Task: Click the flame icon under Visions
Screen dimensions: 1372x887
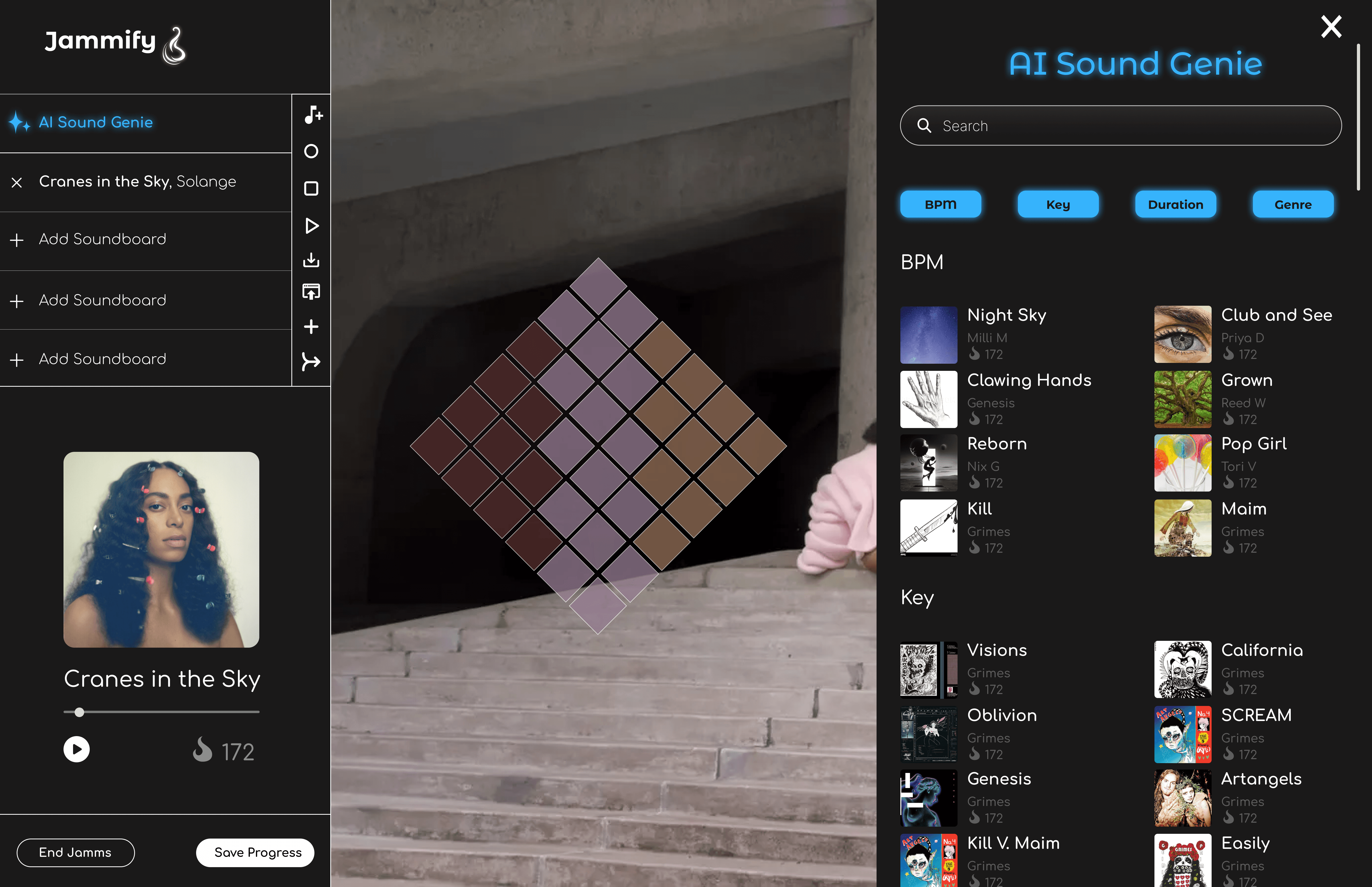Action: click(974, 688)
